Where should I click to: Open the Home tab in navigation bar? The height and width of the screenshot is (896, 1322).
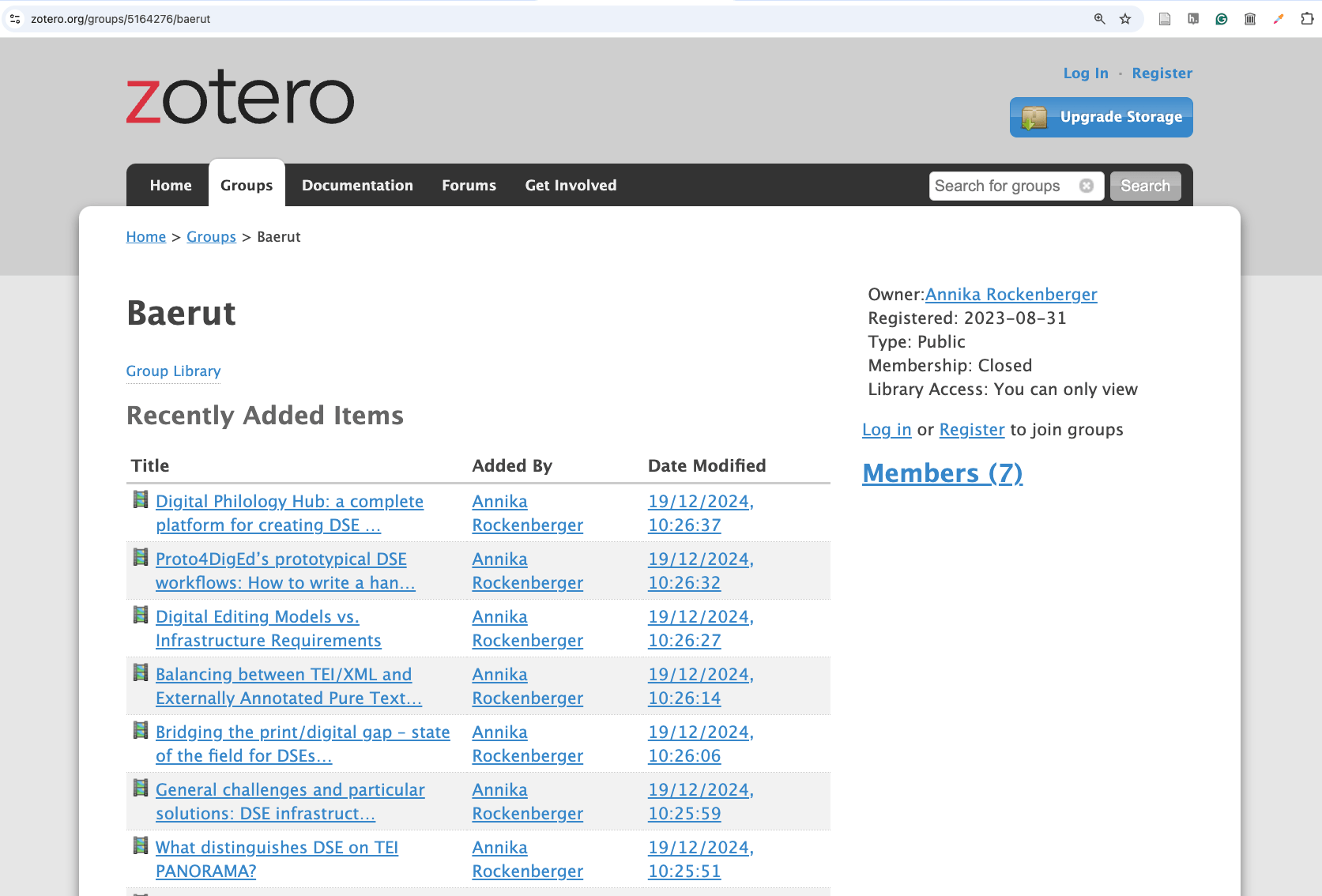(x=171, y=185)
